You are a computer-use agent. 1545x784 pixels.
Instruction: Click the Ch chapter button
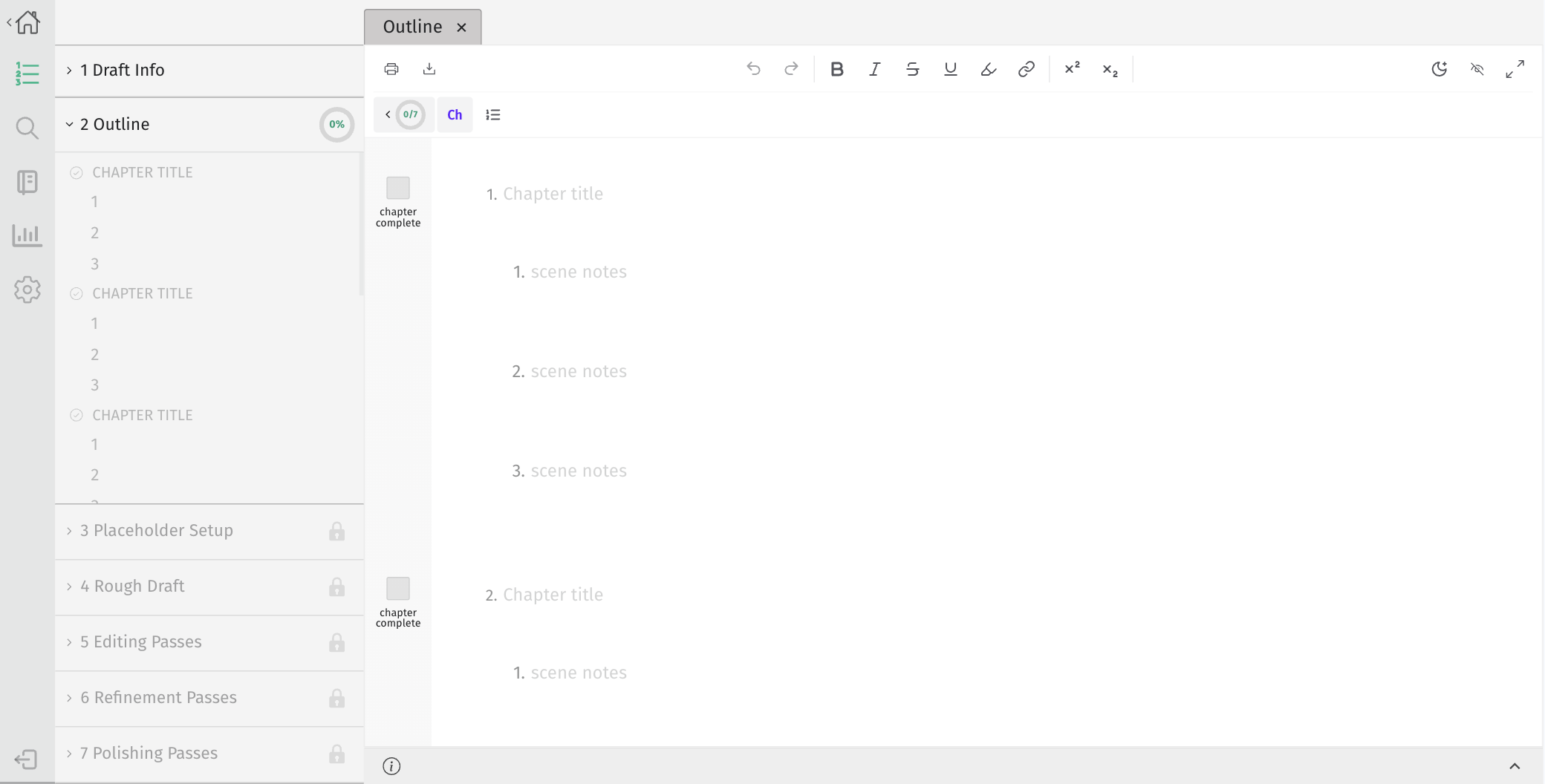pos(455,115)
